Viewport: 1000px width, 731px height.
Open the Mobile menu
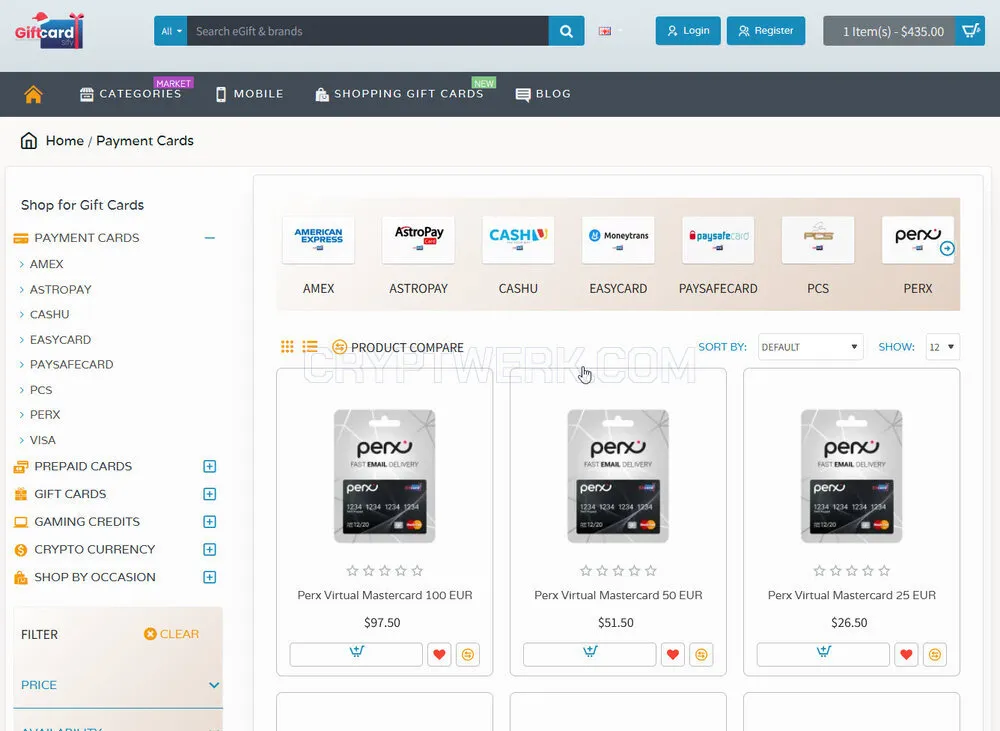point(249,94)
